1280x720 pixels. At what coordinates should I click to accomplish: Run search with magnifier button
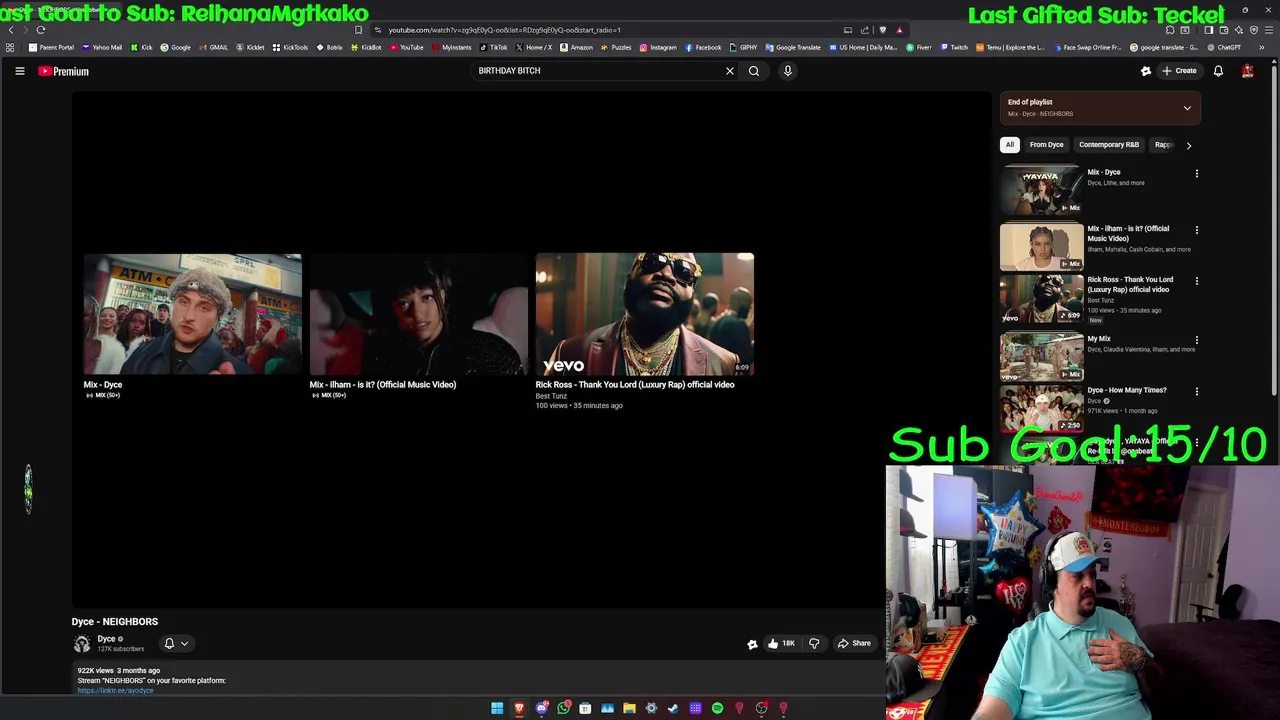click(x=754, y=71)
